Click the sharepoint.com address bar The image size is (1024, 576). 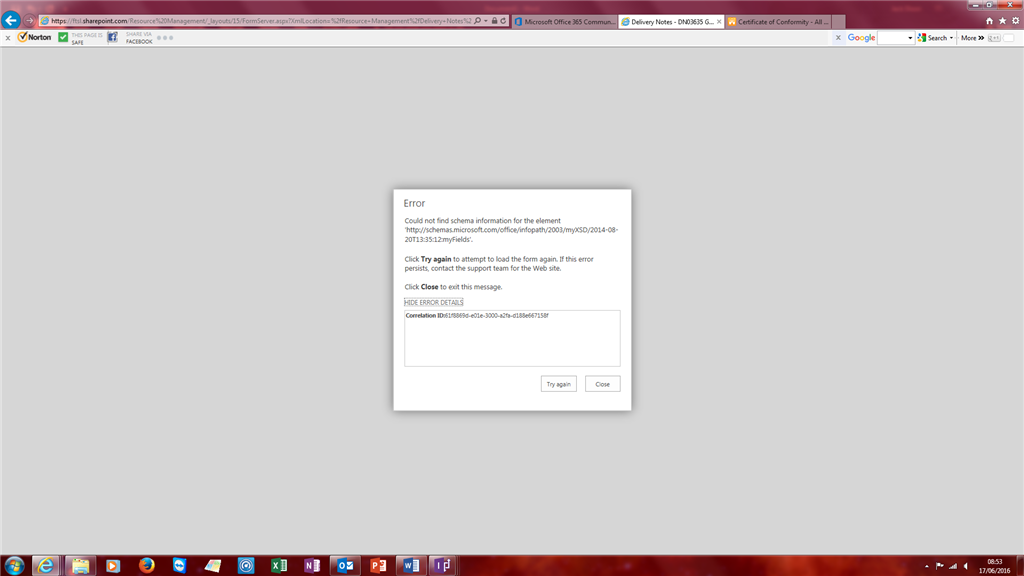click(261, 21)
